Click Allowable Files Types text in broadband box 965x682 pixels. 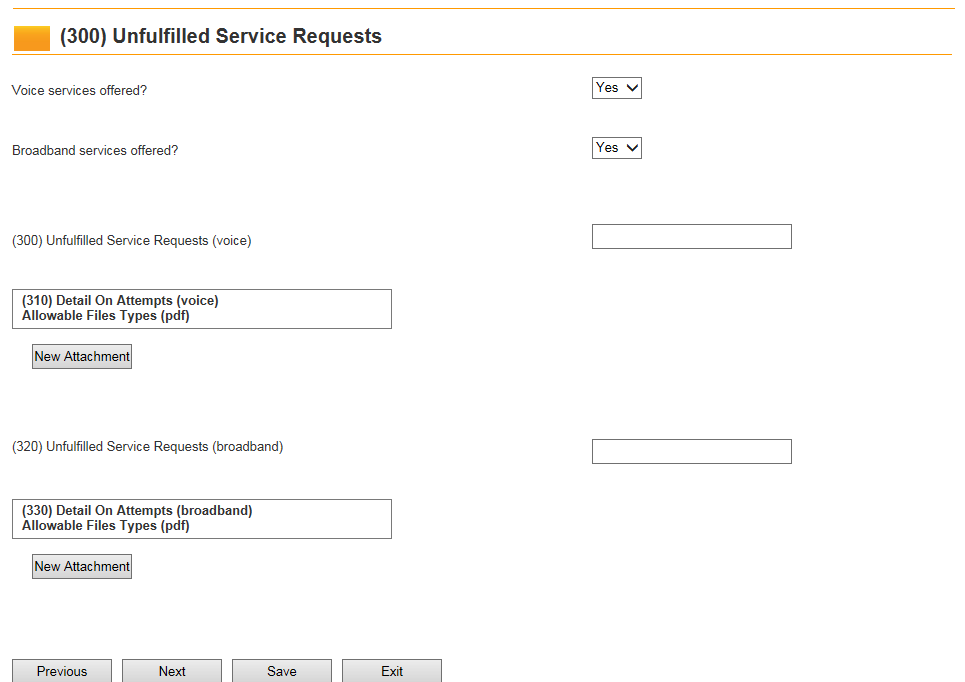tap(105, 526)
